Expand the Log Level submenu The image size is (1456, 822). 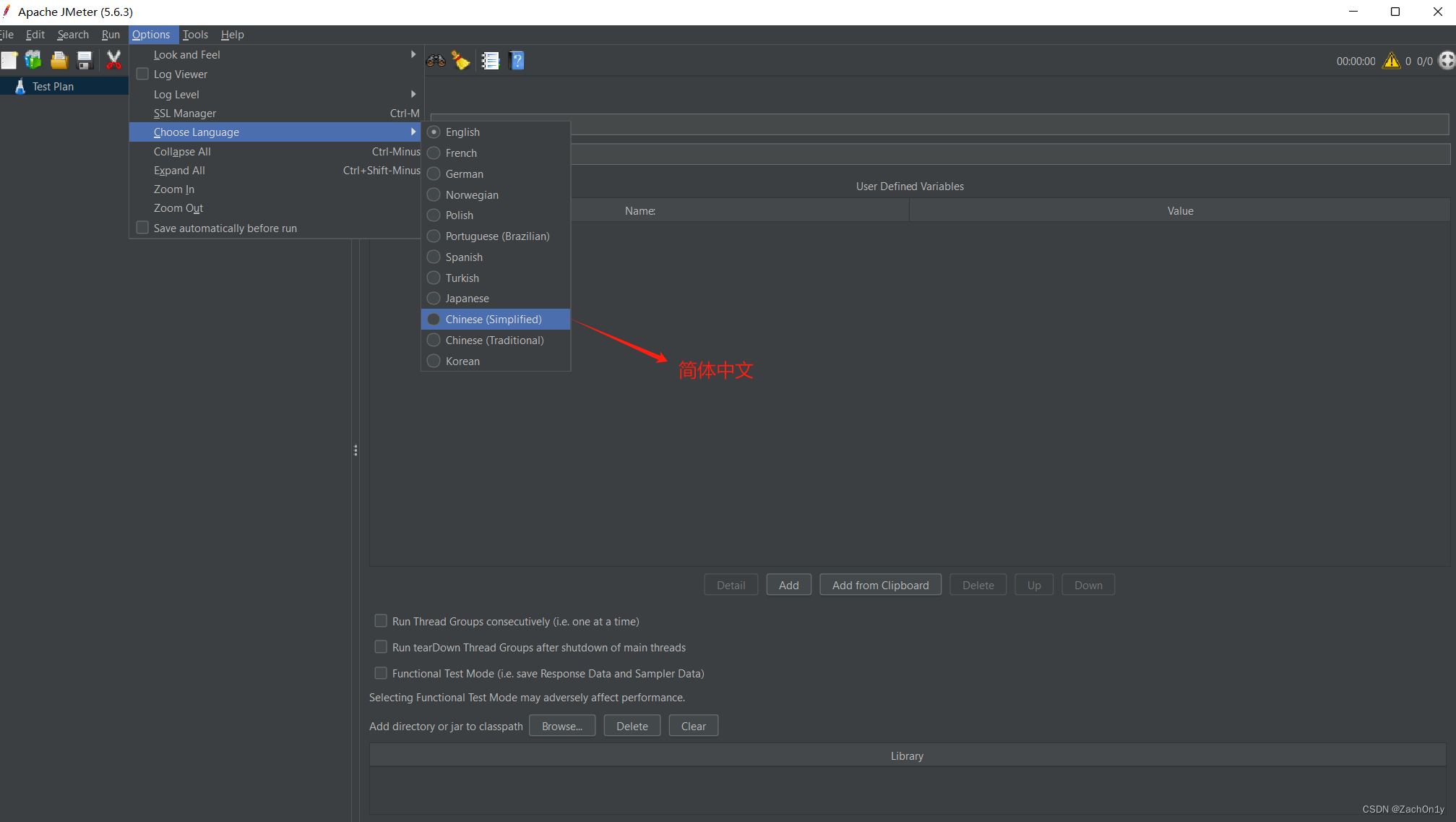pyautogui.click(x=276, y=94)
